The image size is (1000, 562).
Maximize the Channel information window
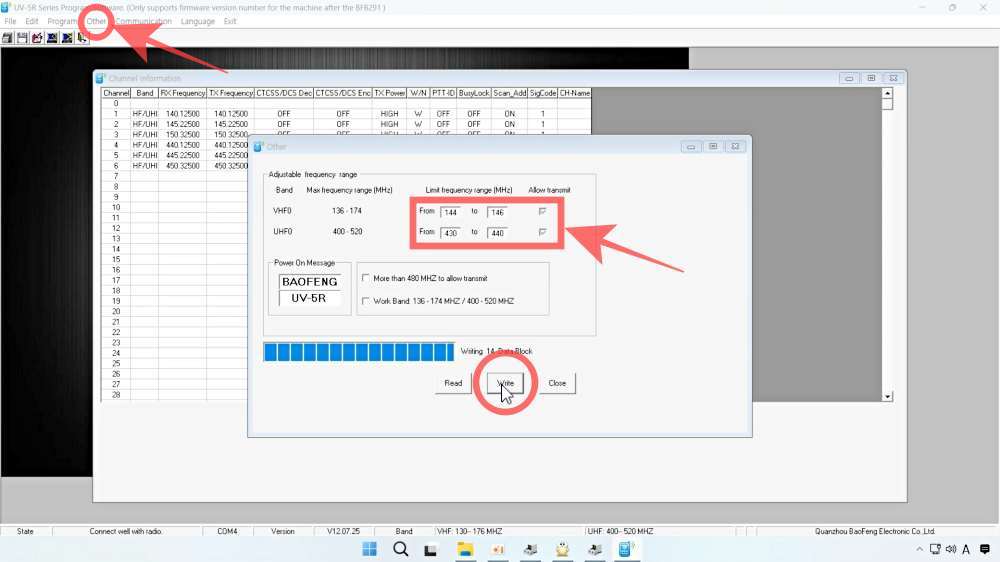tap(871, 78)
